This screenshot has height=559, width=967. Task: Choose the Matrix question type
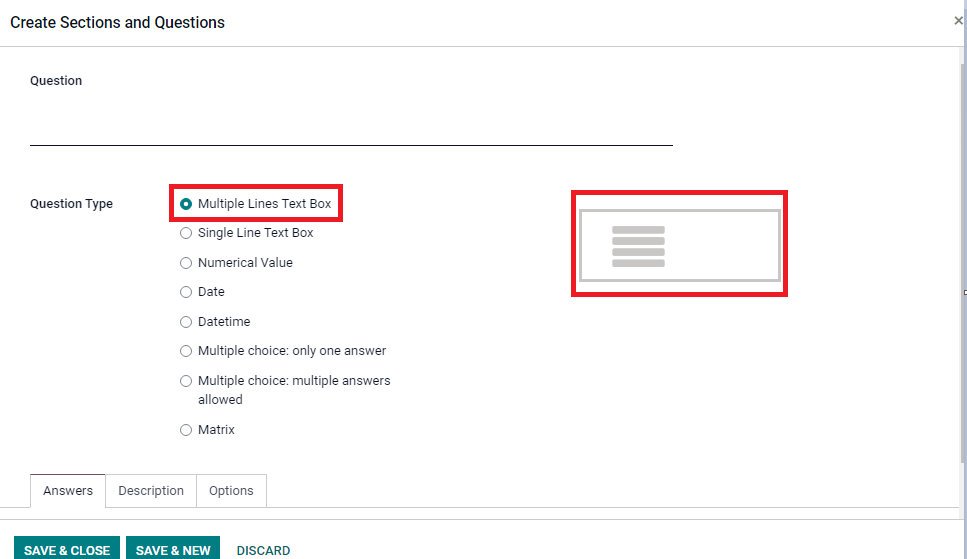186,430
